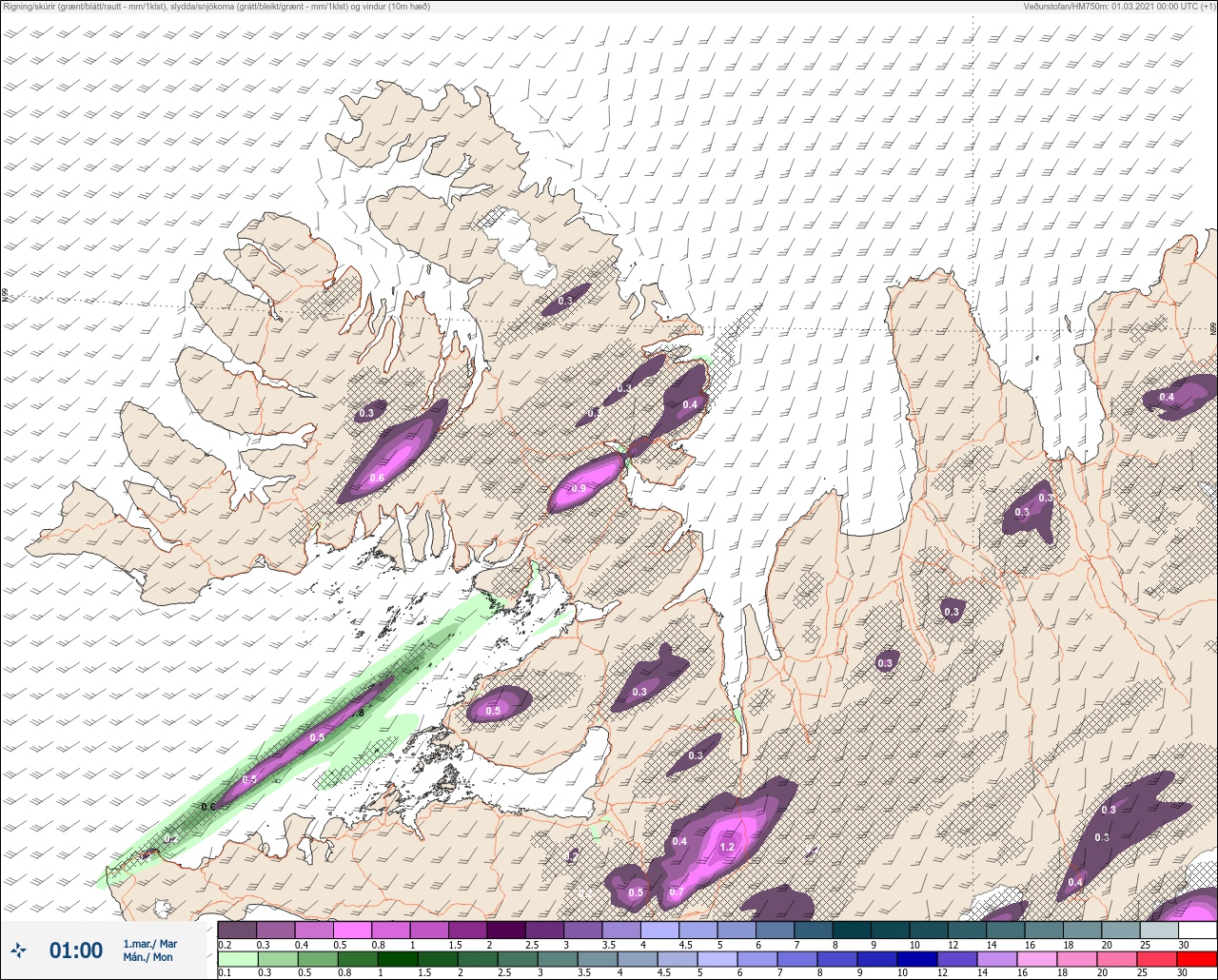Click the map title starting with Rigning/skúrir

pos(217,7)
